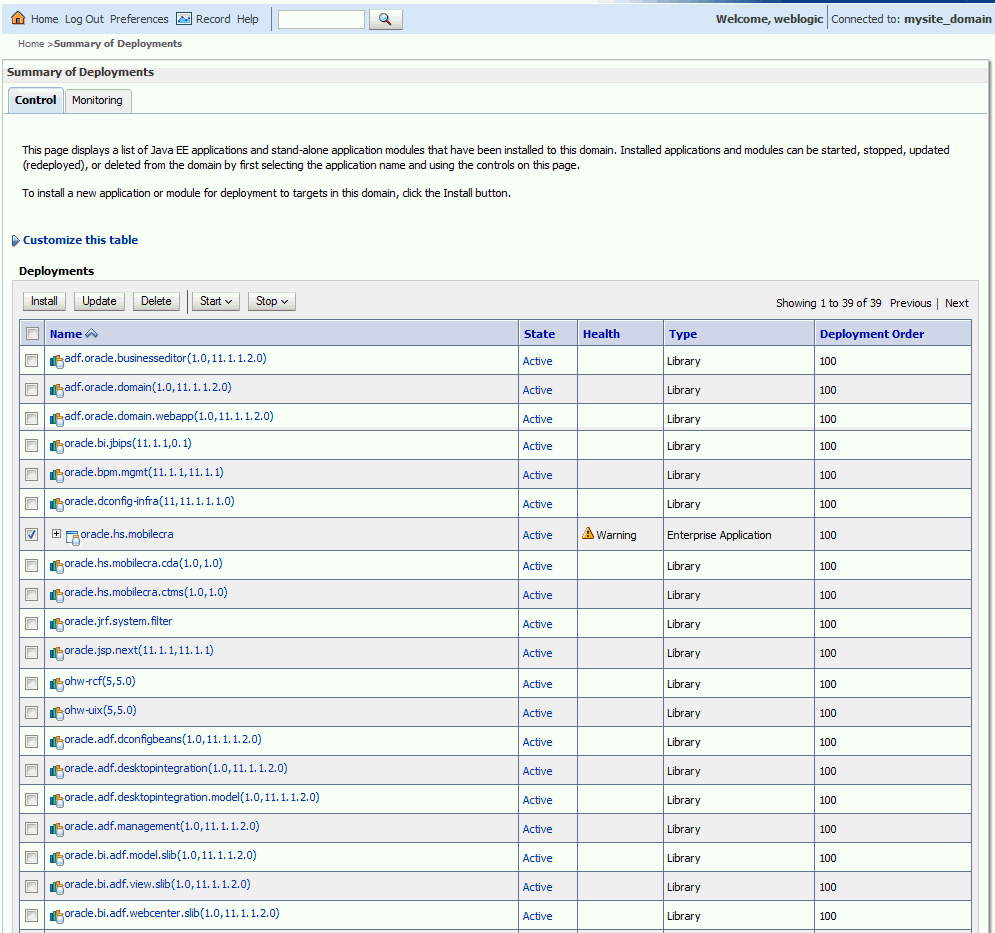Click the library icon beside oracle.adf.dconfigbeans
Image resolution: width=995 pixels, height=933 pixels.
[56, 743]
